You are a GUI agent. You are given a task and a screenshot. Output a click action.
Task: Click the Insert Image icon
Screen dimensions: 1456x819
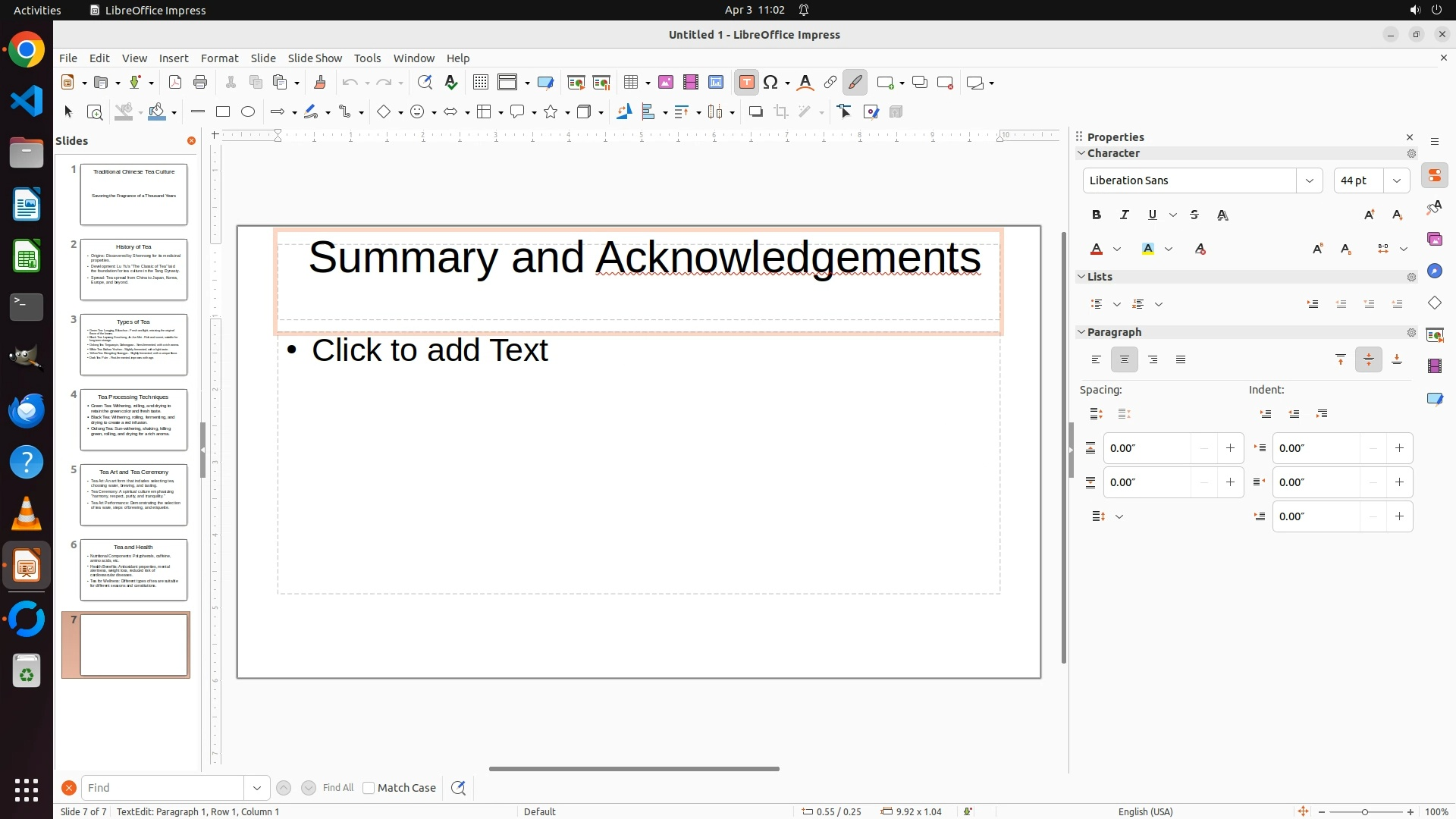click(x=666, y=83)
